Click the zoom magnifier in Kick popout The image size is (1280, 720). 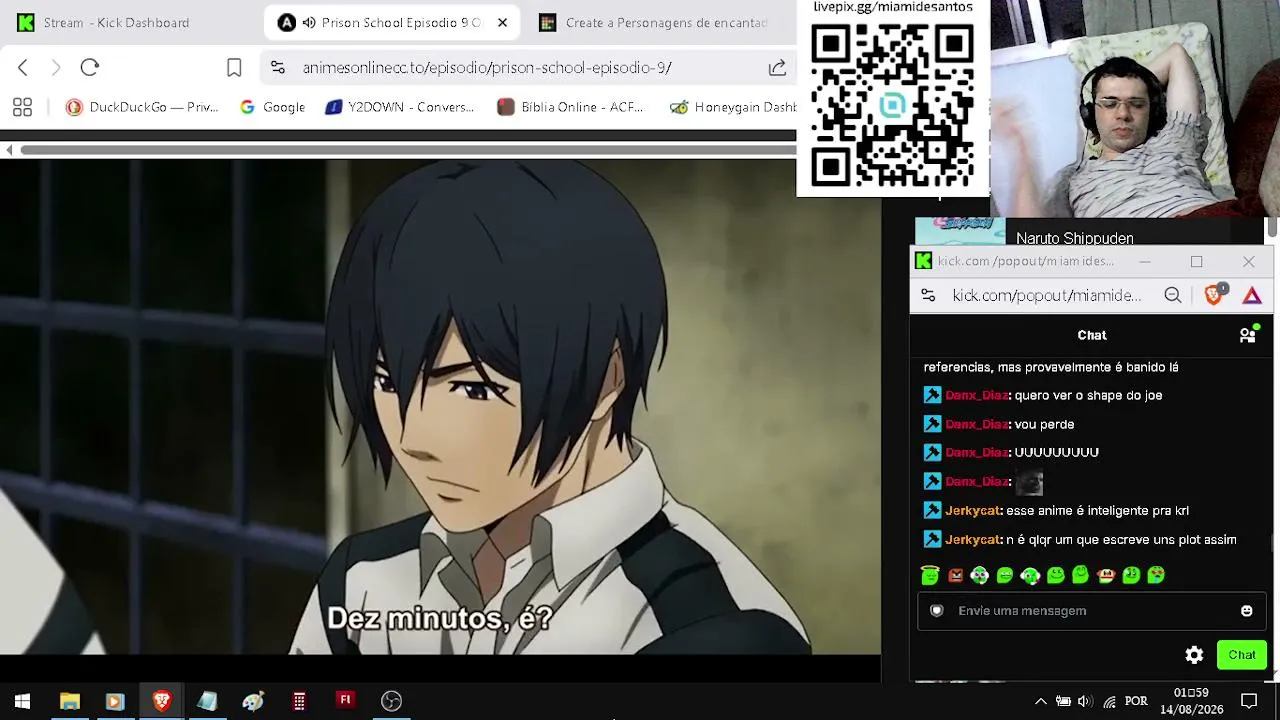pos(1172,295)
